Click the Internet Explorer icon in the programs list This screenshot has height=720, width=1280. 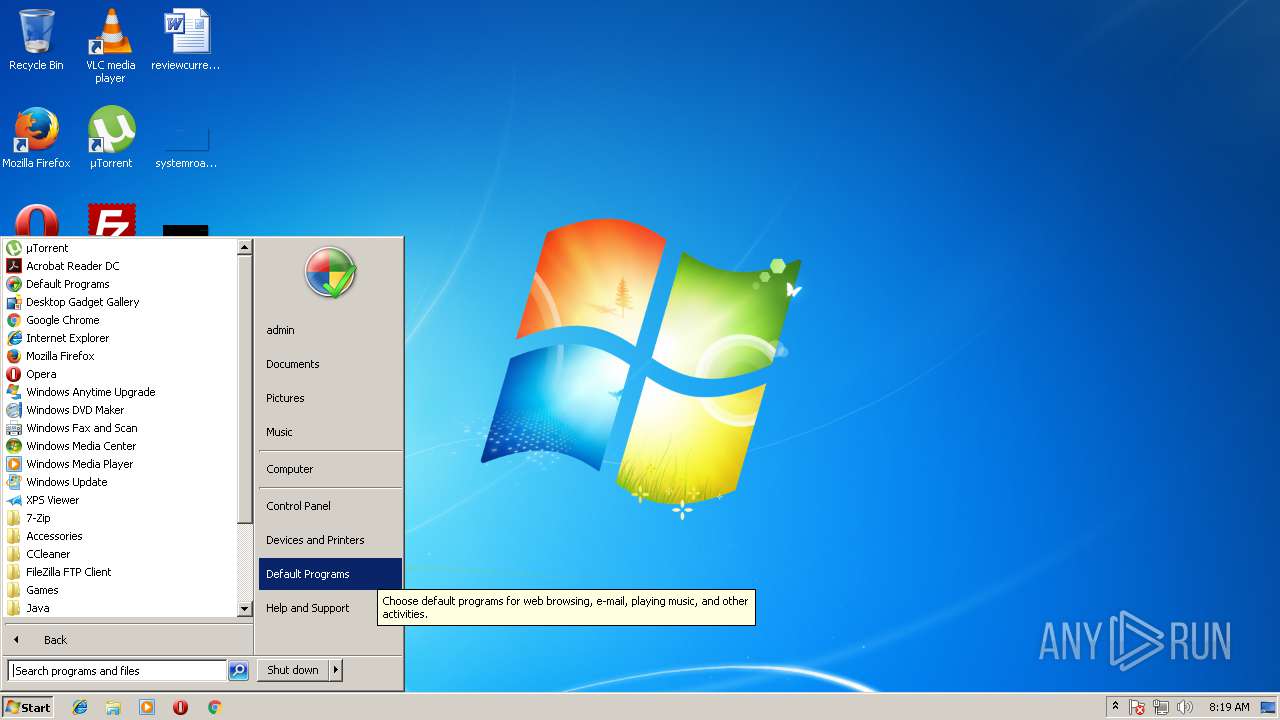click(x=14, y=338)
